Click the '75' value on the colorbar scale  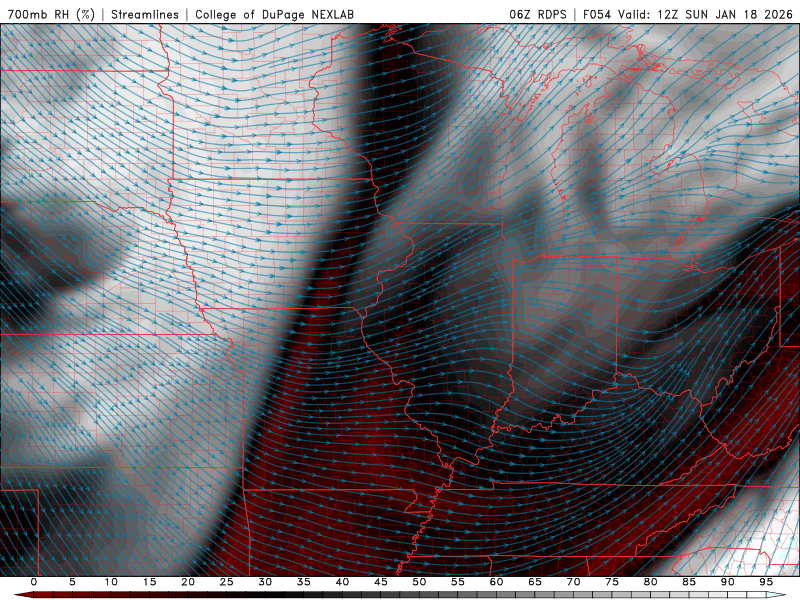(612, 582)
